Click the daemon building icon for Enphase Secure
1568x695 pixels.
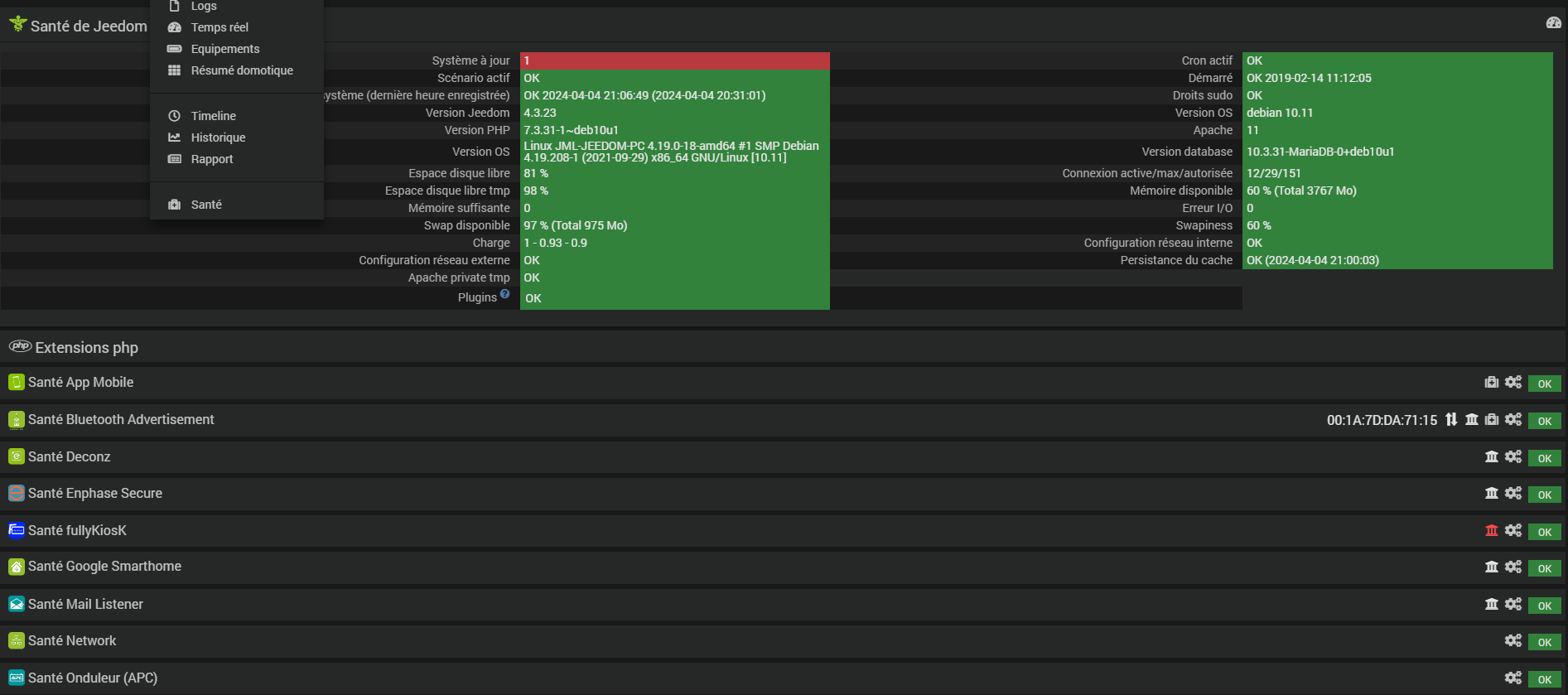tap(1492, 493)
